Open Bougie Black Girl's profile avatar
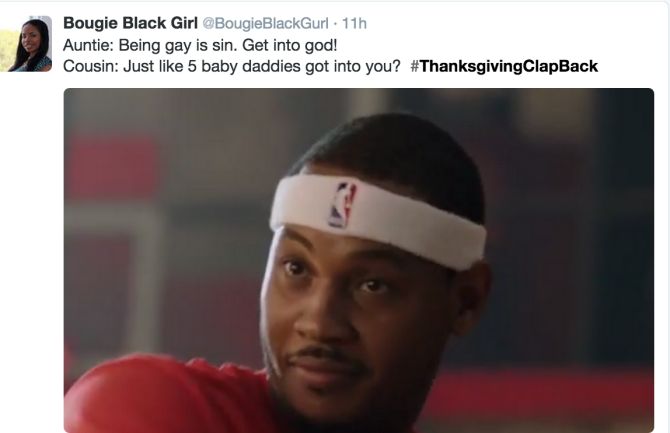670x433 pixels. pos(26,44)
